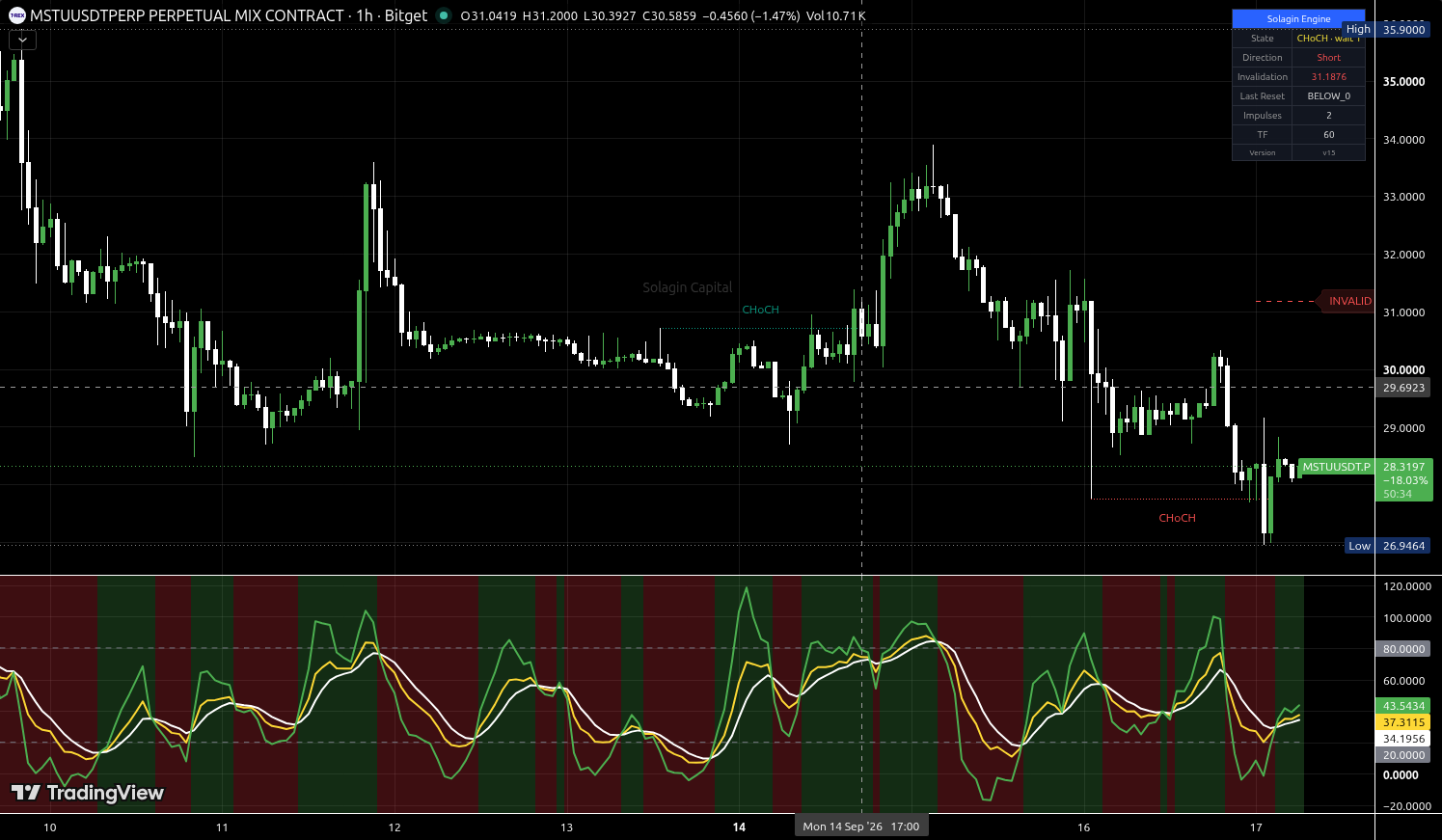Image resolution: width=1442 pixels, height=840 pixels.
Task: Click the green MSTUUSDT.P price tag
Action: [x=1336, y=467]
